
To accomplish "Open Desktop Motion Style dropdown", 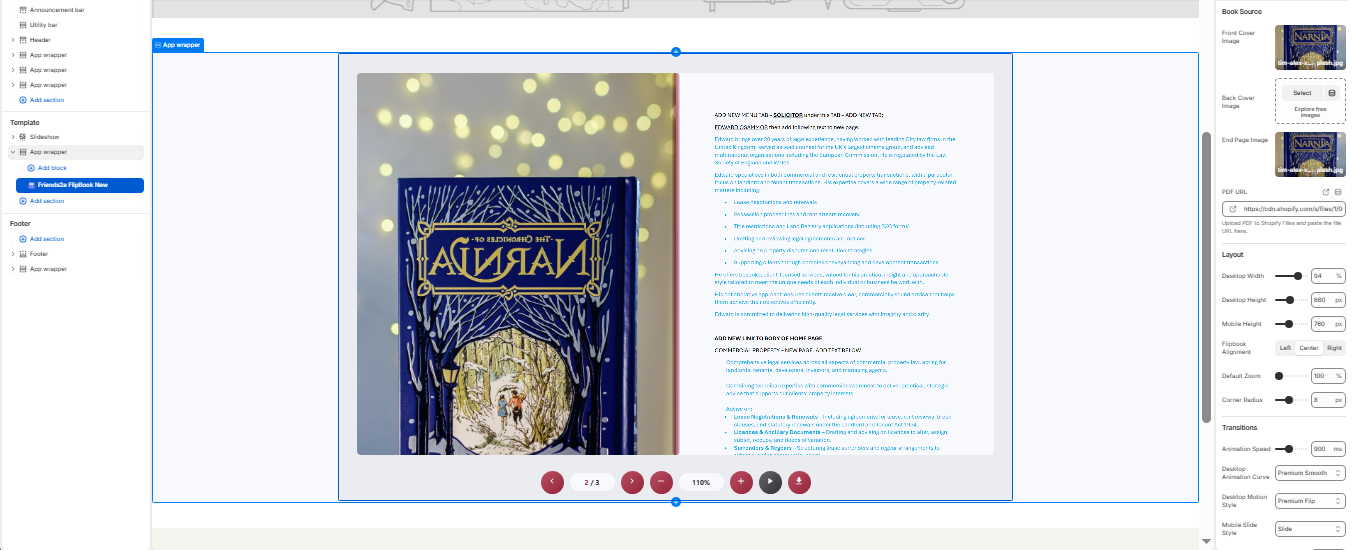I will 1310,501.
